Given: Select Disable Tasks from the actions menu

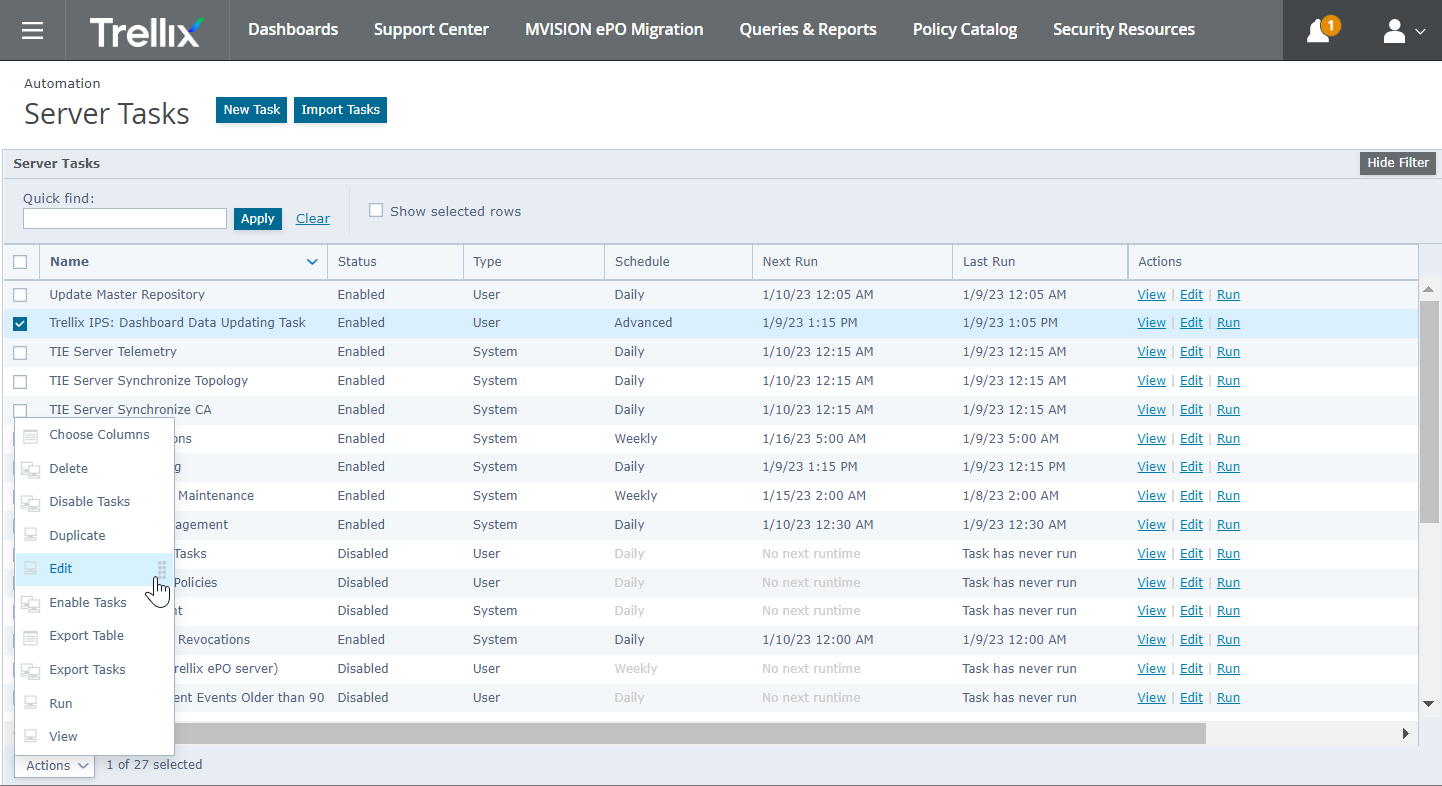Looking at the screenshot, I should pyautogui.click(x=90, y=502).
